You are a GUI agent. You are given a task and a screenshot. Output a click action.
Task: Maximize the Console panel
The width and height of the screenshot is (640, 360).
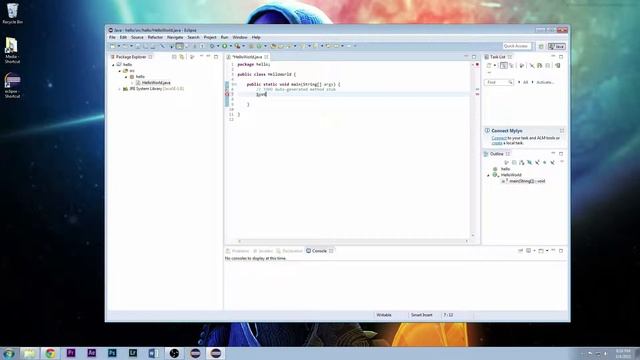(x=561, y=251)
